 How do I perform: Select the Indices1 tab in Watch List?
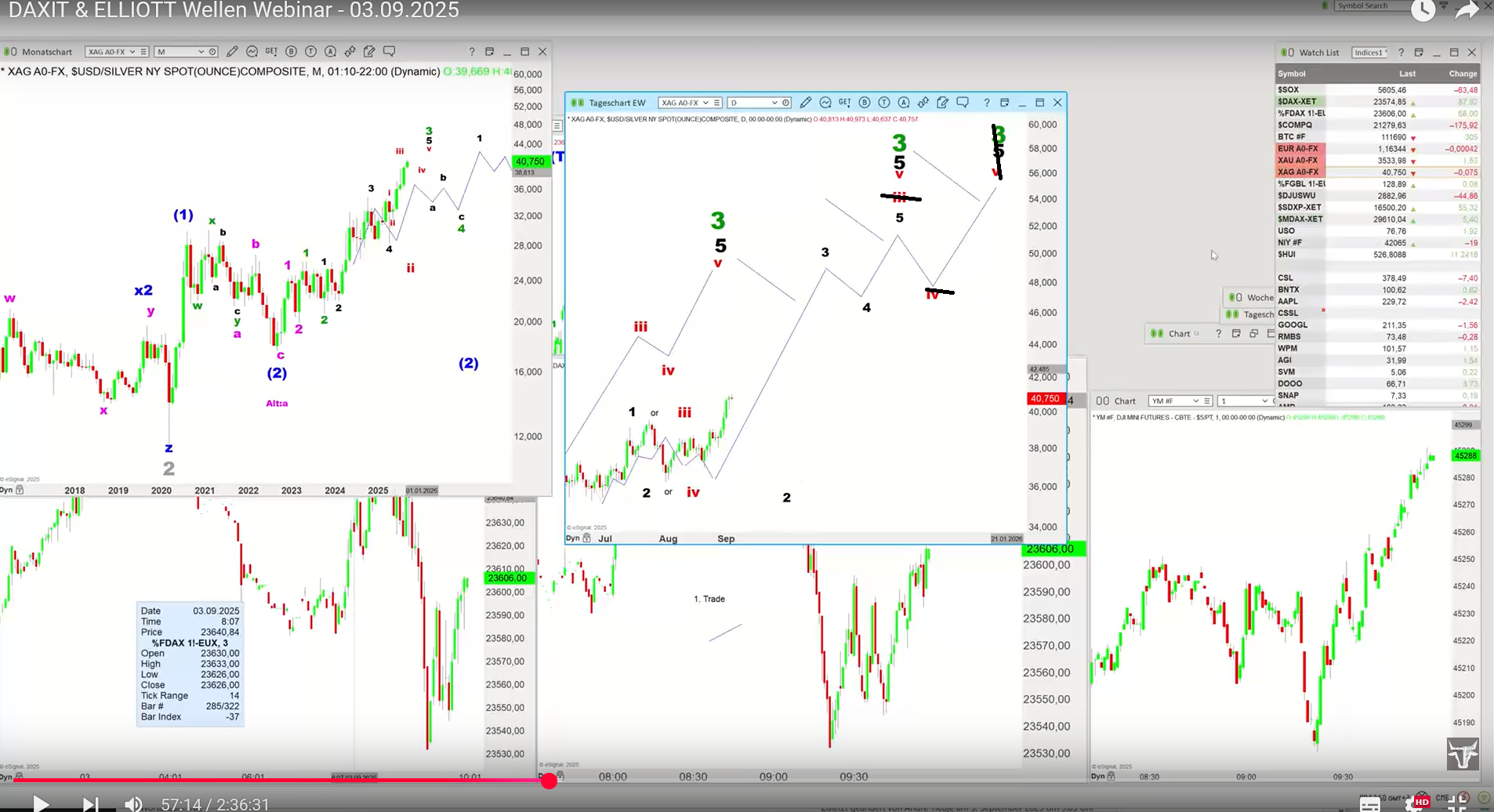tap(1369, 53)
